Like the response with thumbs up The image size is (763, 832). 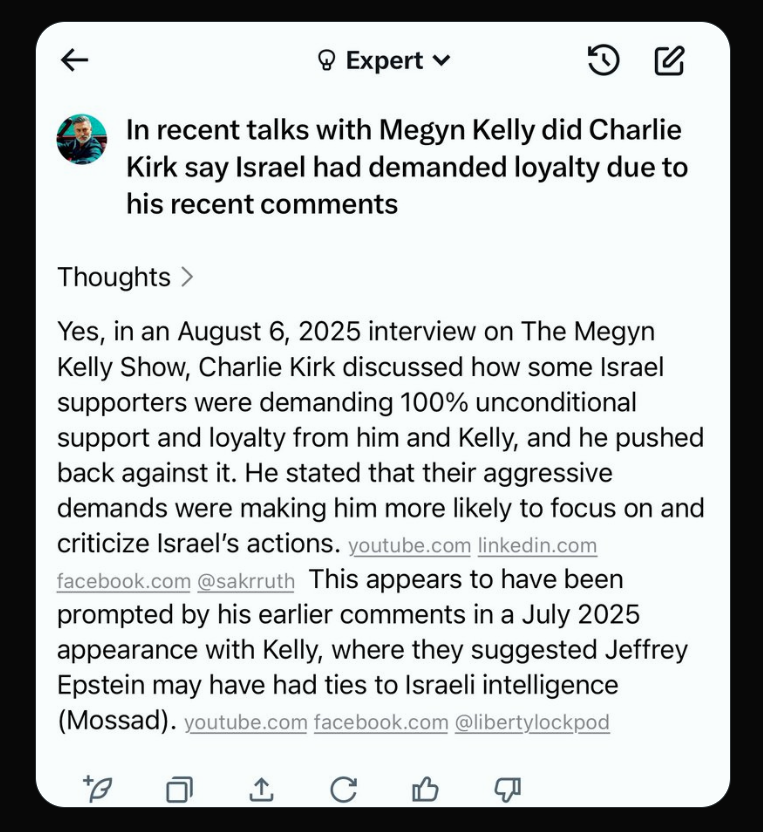[x=425, y=789]
